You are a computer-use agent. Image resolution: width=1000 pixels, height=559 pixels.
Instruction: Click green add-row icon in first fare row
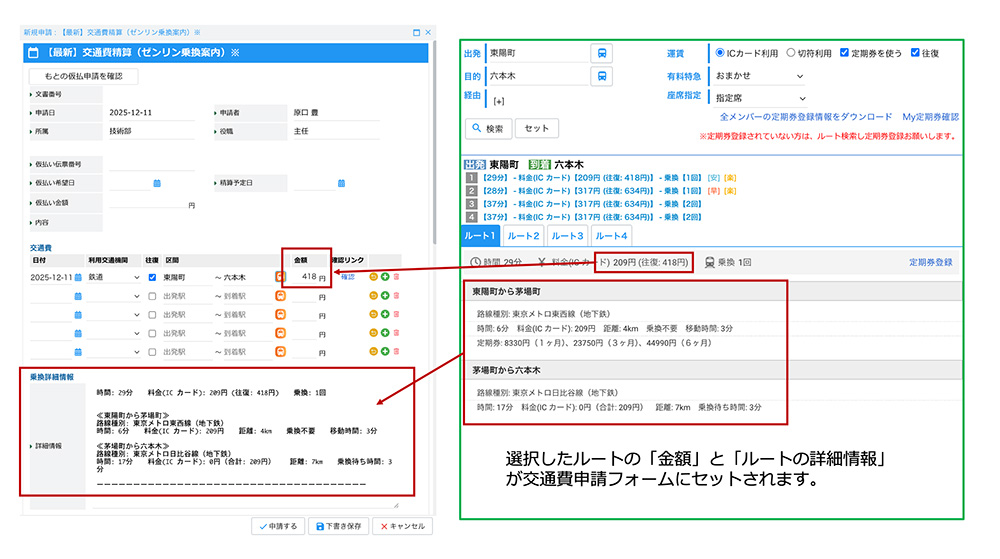pos(385,277)
